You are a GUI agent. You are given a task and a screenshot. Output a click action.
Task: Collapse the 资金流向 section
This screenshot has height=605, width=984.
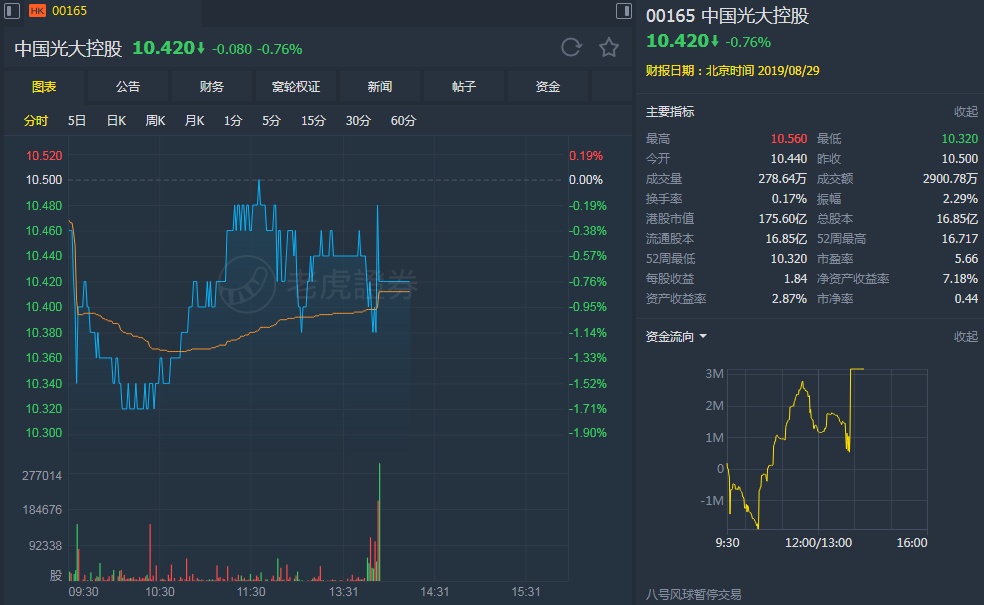(966, 337)
